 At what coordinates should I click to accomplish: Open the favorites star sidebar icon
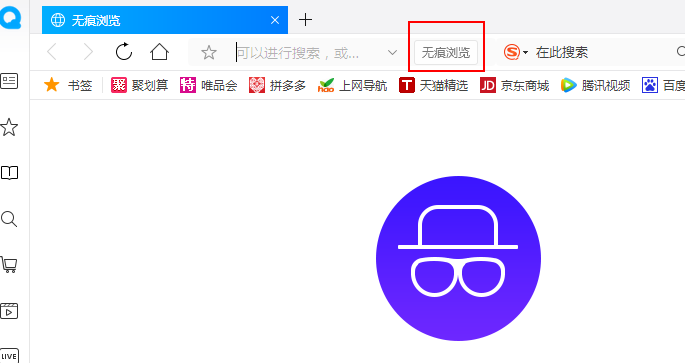point(9,127)
